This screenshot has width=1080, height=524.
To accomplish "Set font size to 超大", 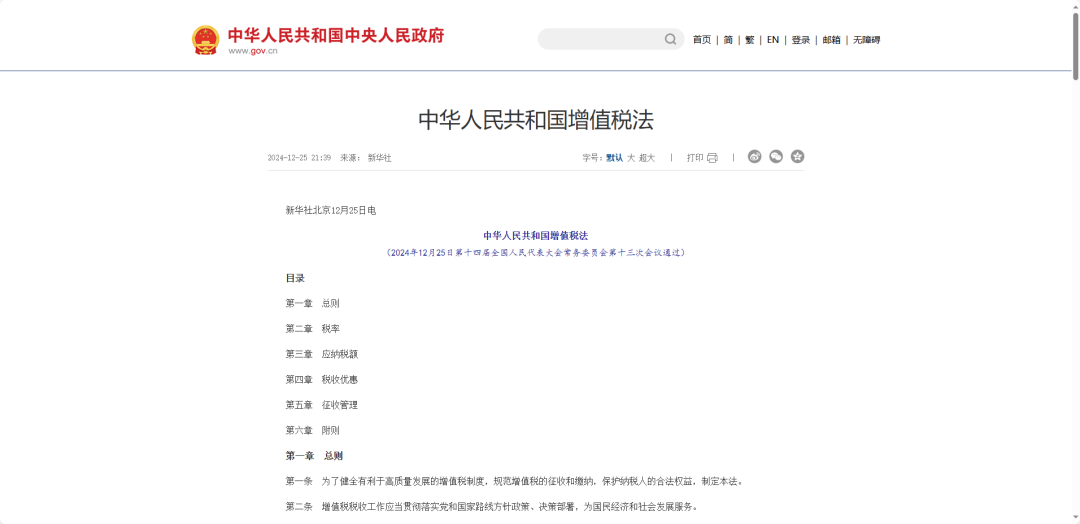I will tap(647, 158).
